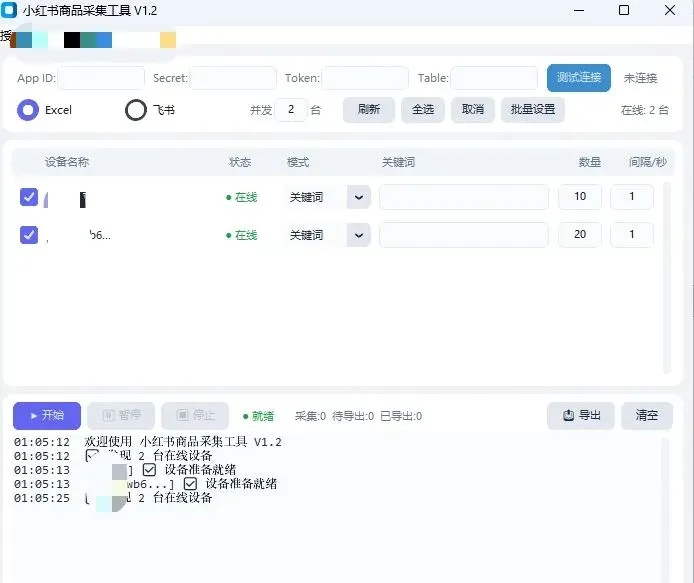Viewport: 694px width, 583px height.
Task: Close the 小红书商品采集工具 window
Action: click(670, 10)
